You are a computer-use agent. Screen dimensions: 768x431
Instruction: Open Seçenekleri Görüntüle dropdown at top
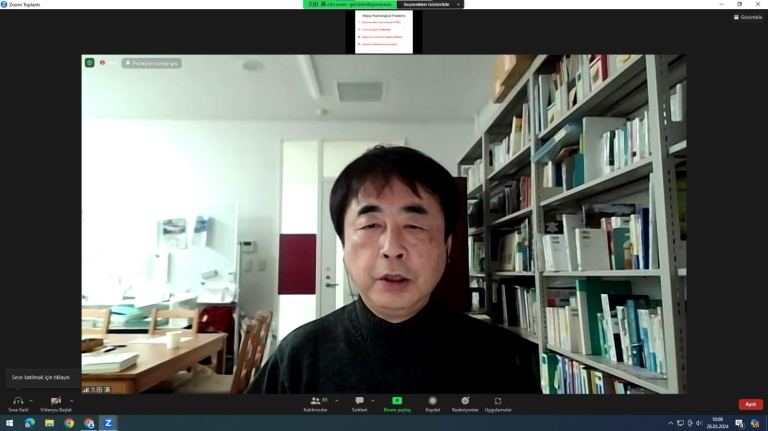click(x=432, y=5)
